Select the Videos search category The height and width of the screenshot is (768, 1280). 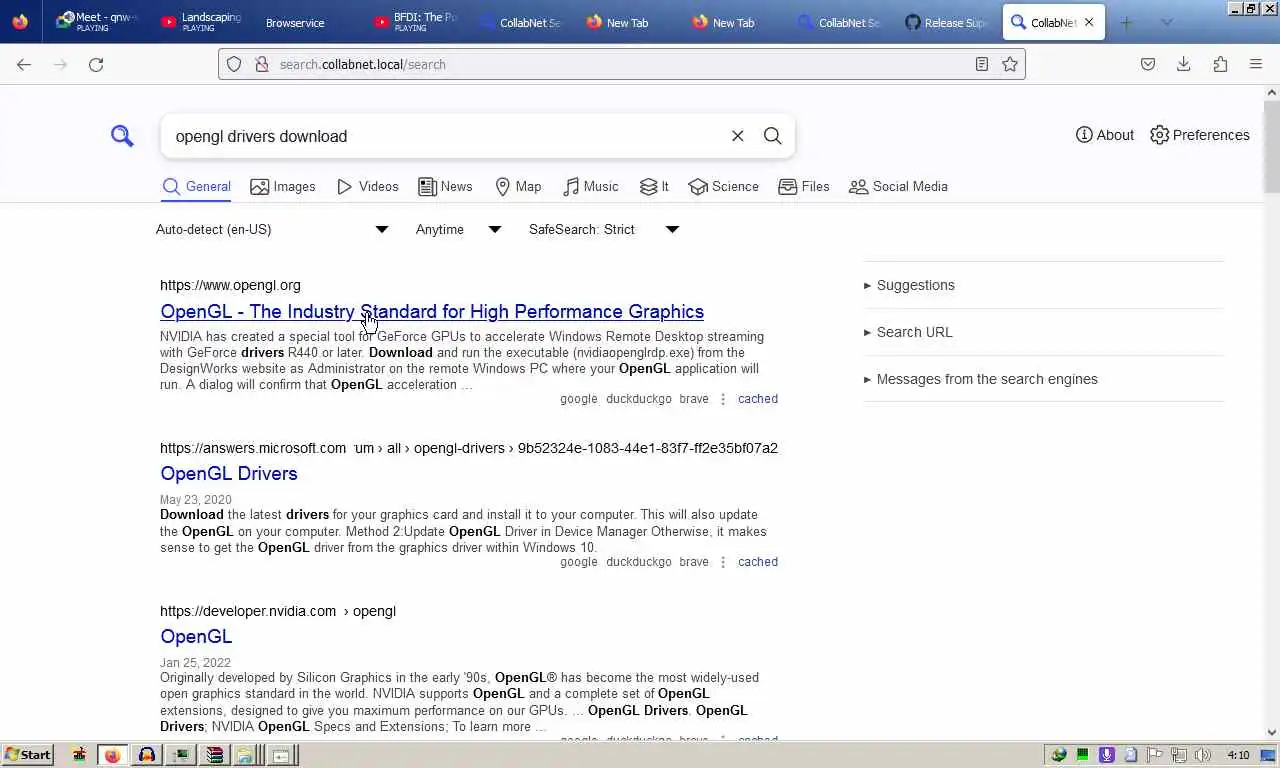[368, 187]
